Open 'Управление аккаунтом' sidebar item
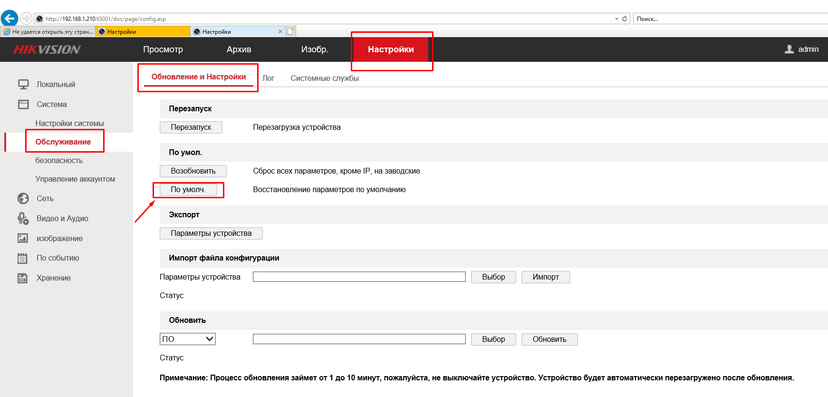This screenshot has height=397, width=828. pyautogui.click(x=75, y=179)
